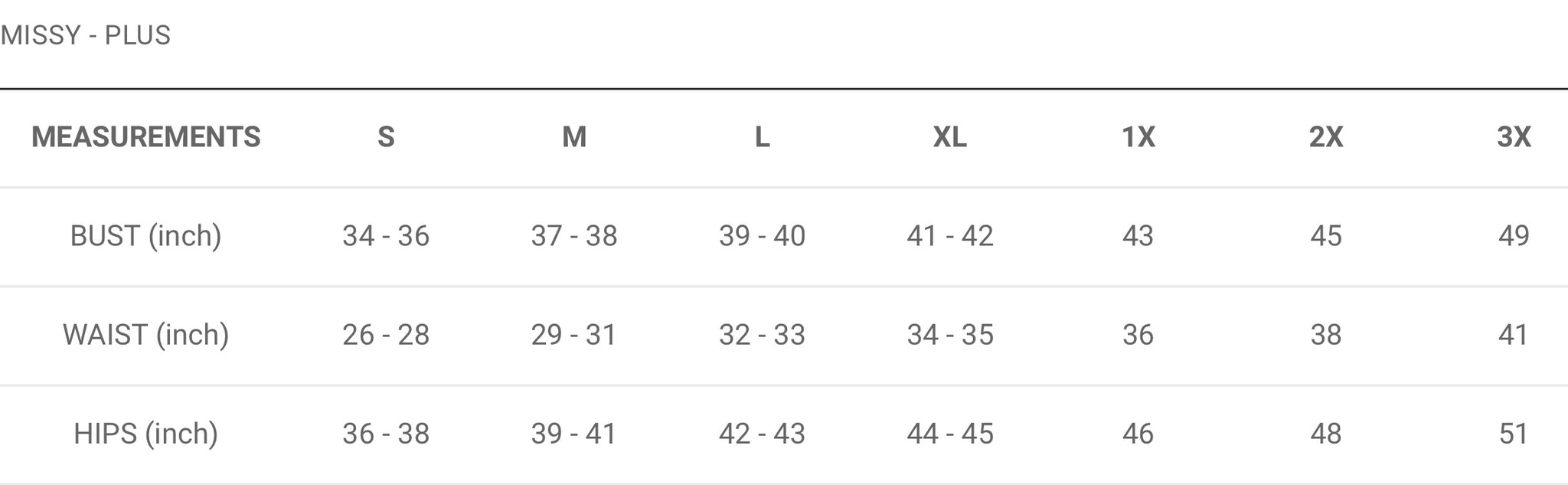Click the MISSY - PLUS heading
1568x485 pixels.
point(85,35)
